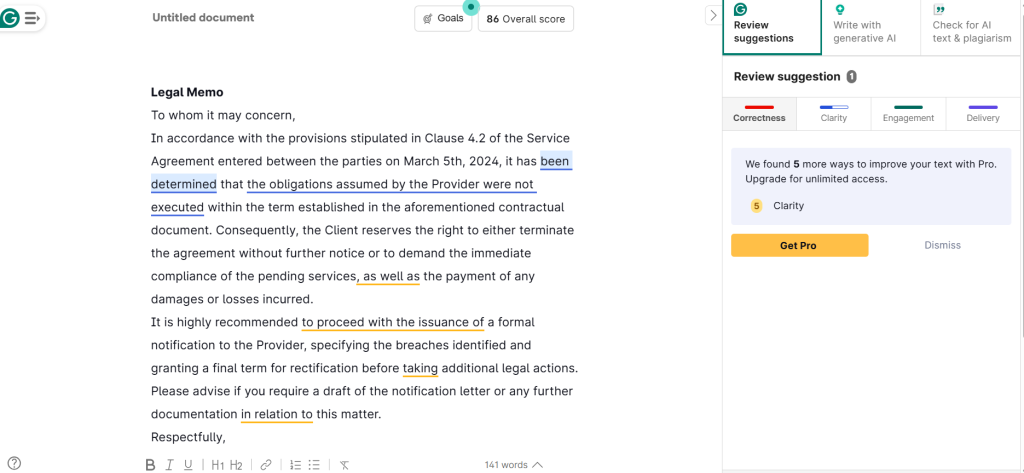
Task: Click the Get Pro button
Action: pyautogui.click(x=799, y=245)
